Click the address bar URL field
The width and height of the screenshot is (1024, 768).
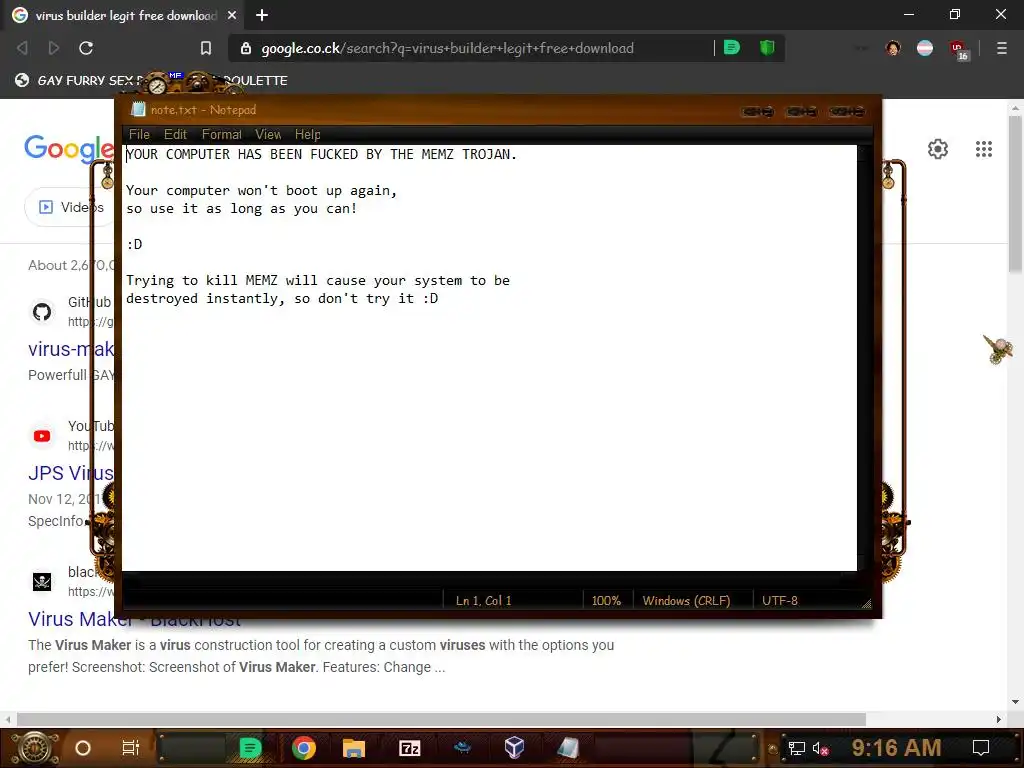click(x=447, y=48)
